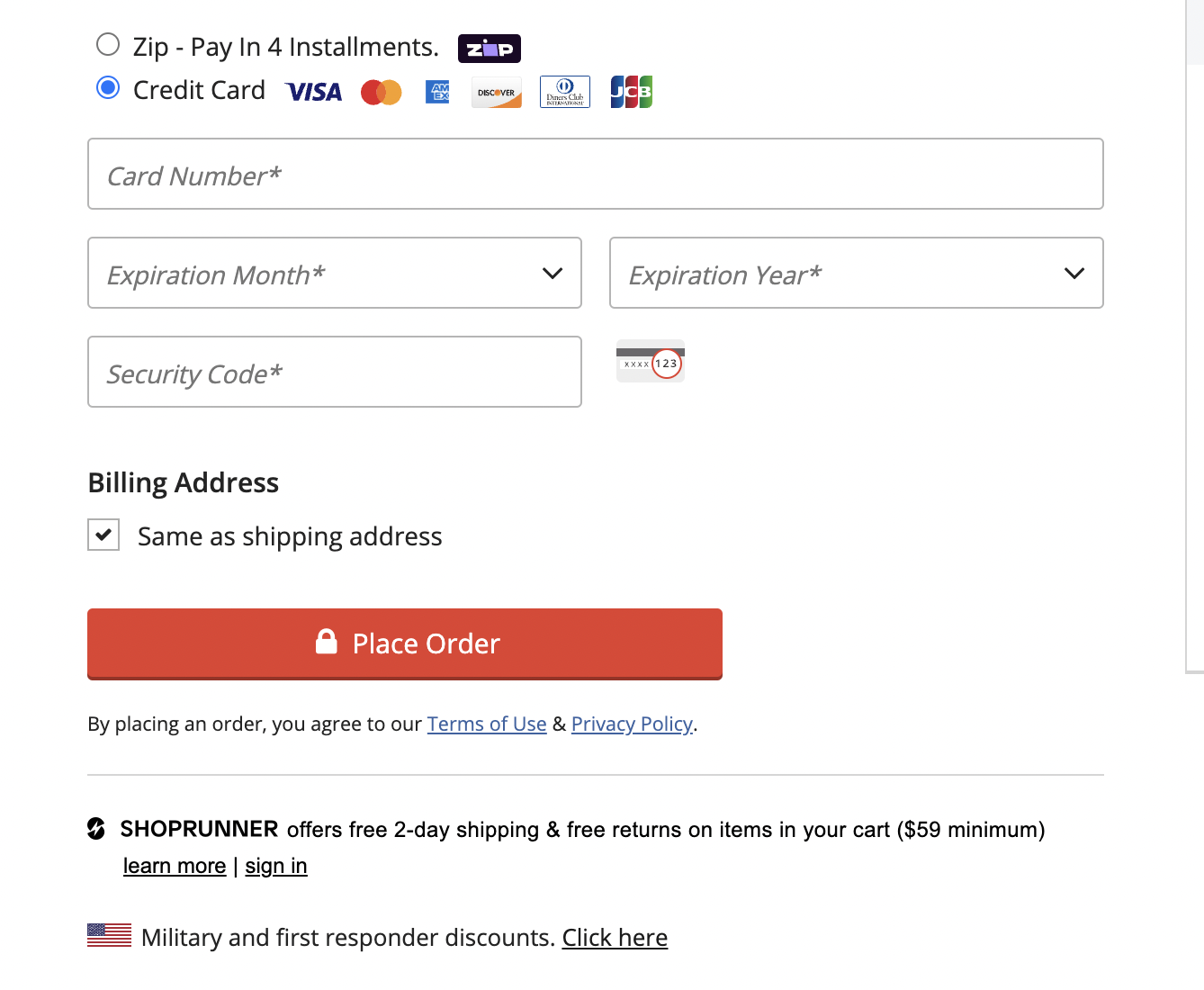Image resolution: width=1204 pixels, height=990 pixels.
Task: Click the JCB card logo
Action: click(631, 92)
